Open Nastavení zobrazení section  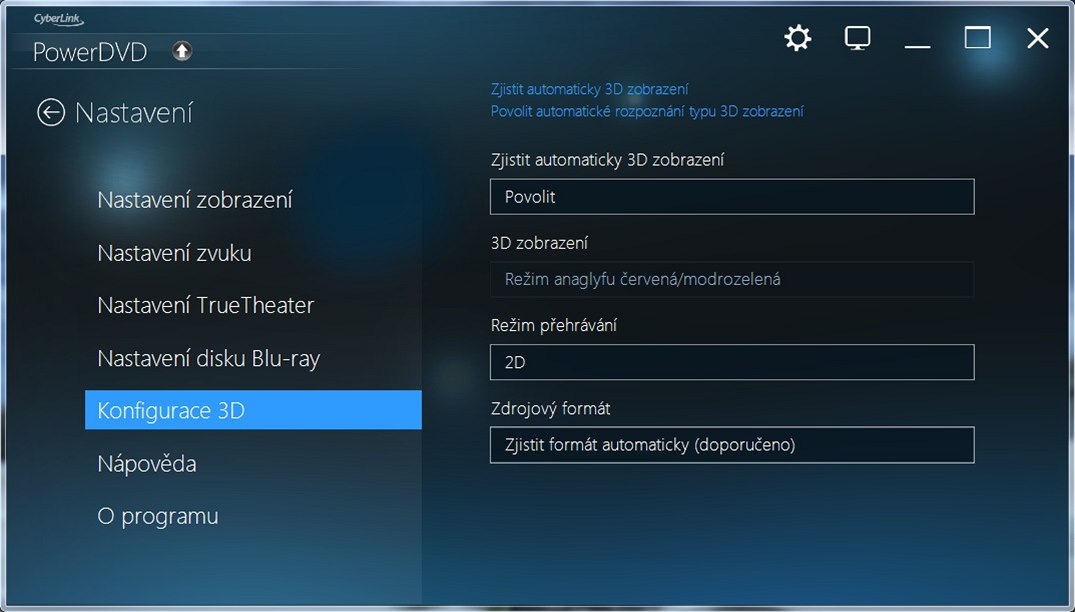[x=195, y=200]
